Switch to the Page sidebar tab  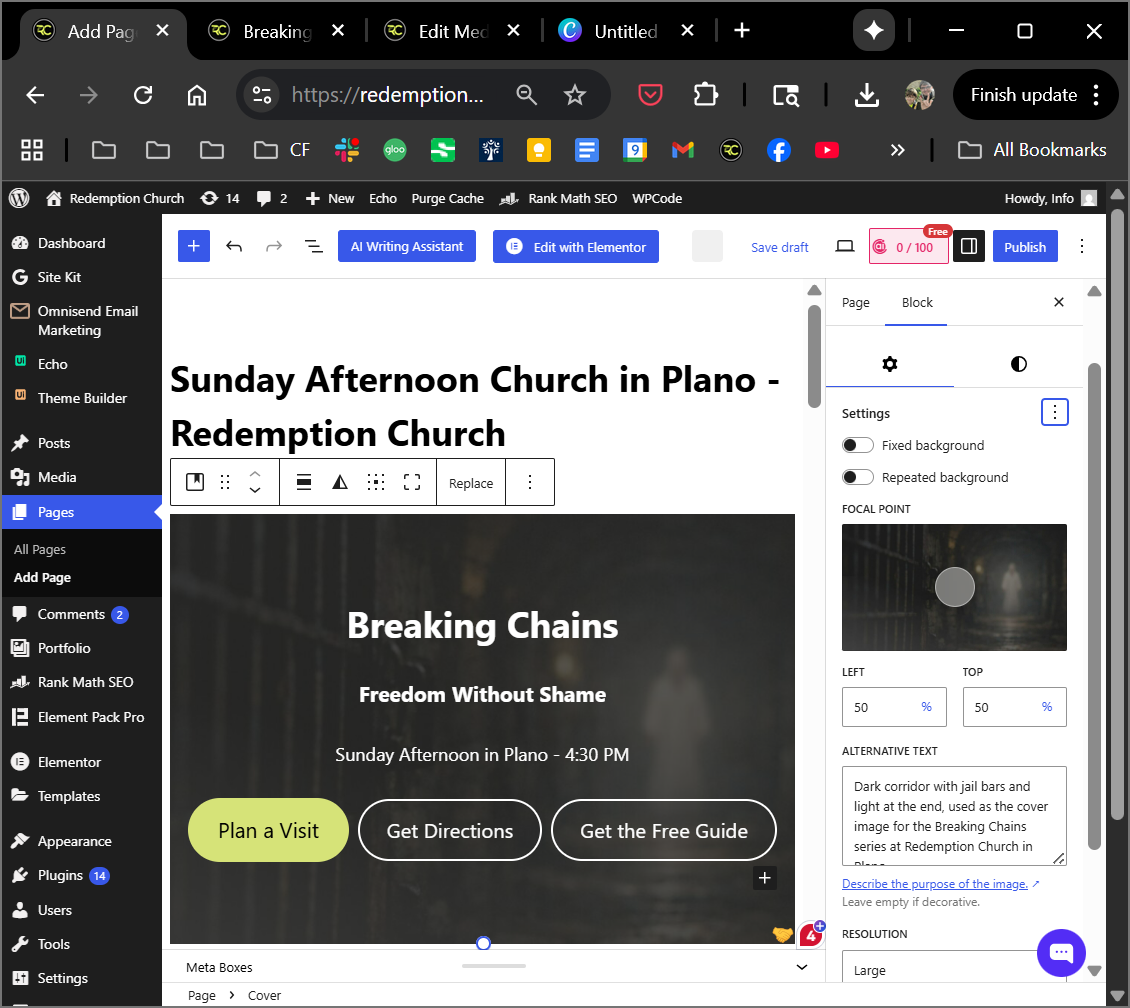[856, 303]
